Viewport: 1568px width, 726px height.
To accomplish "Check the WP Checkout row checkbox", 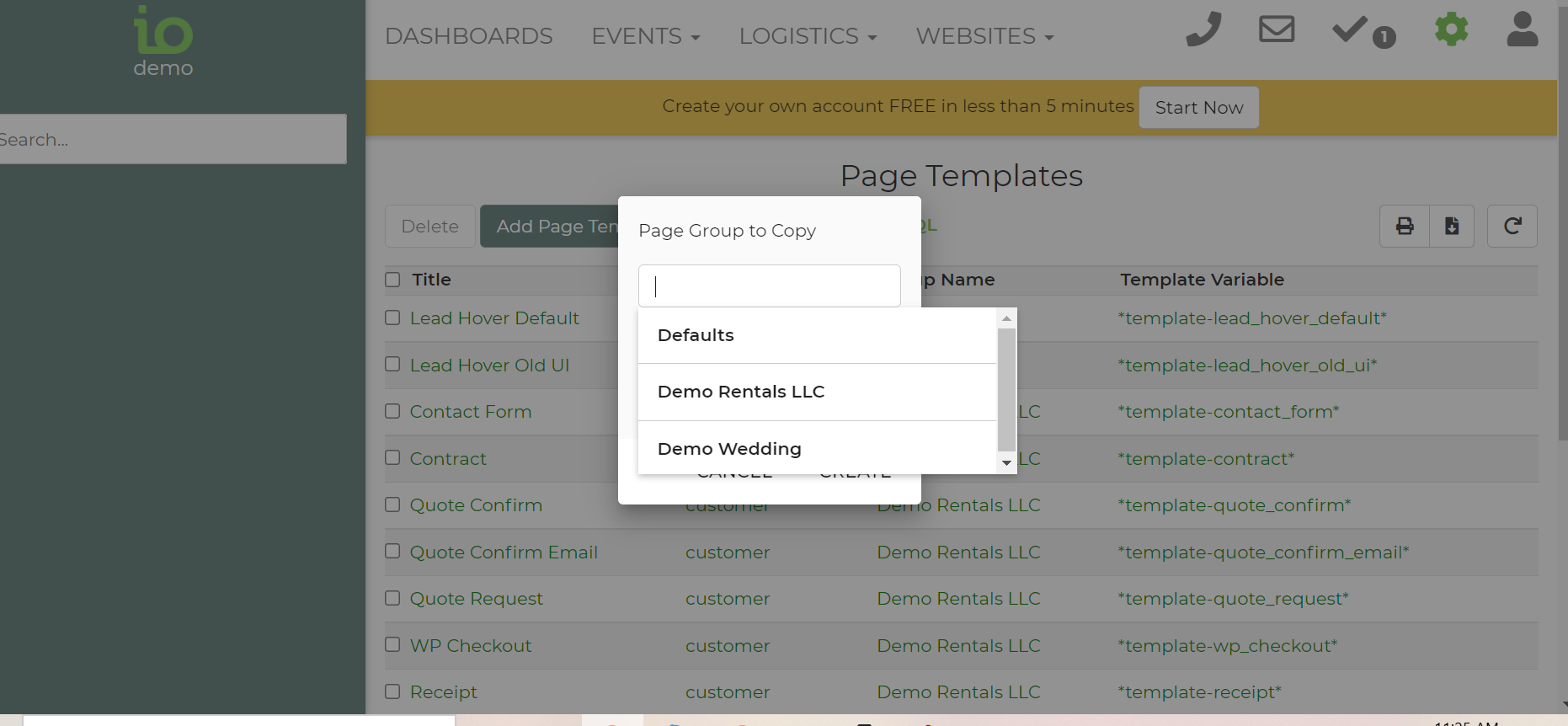I will [392, 644].
